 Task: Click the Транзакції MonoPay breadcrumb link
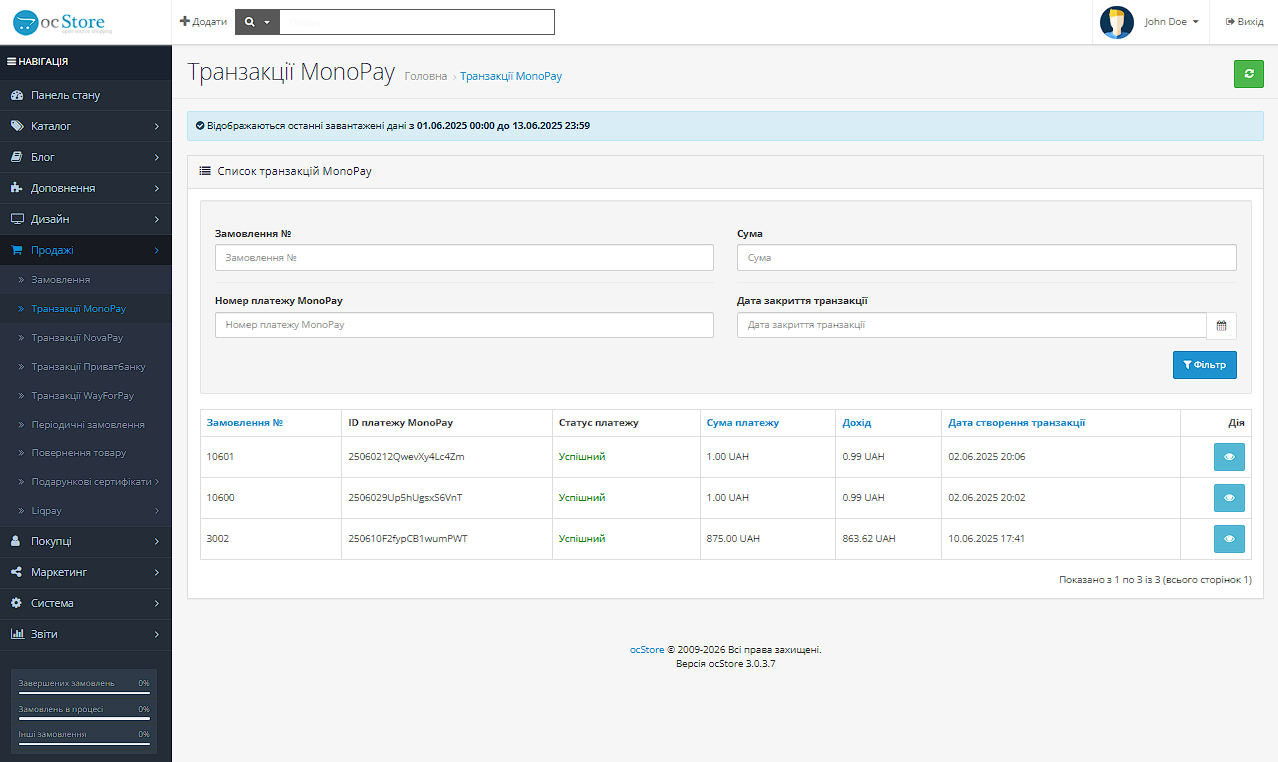click(x=511, y=76)
